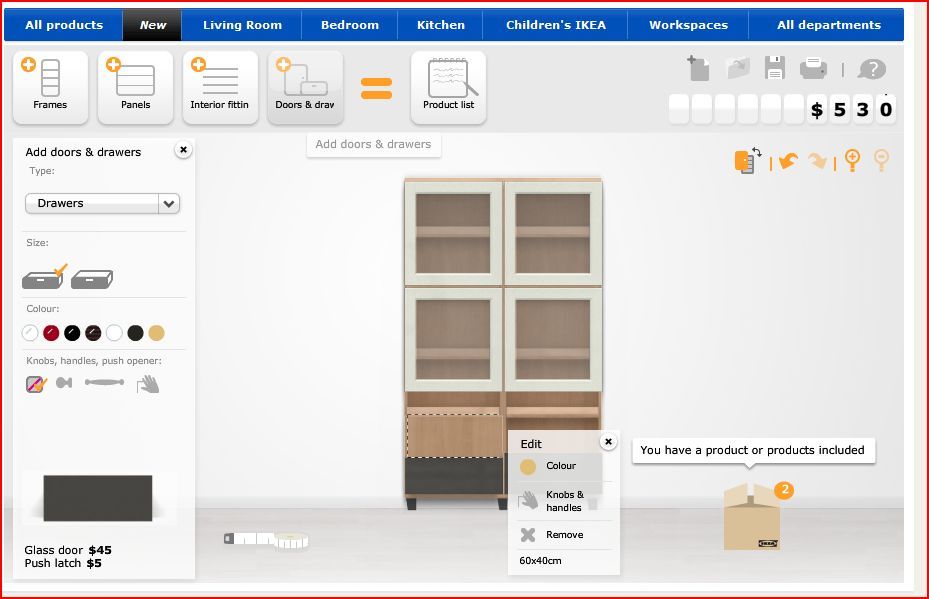
Task: Select the long handle option
Action: [104, 382]
